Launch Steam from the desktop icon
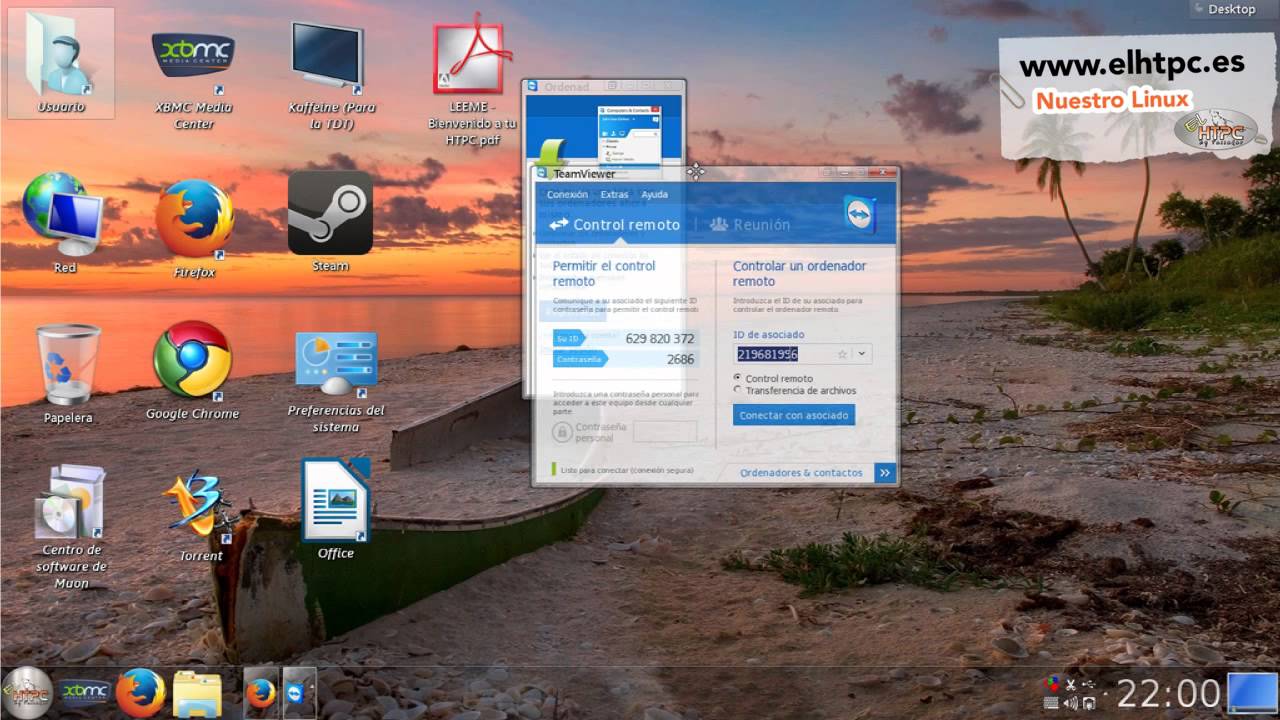Image resolution: width=1280 pixels, height=720 pixels. [x=330, y=221]
